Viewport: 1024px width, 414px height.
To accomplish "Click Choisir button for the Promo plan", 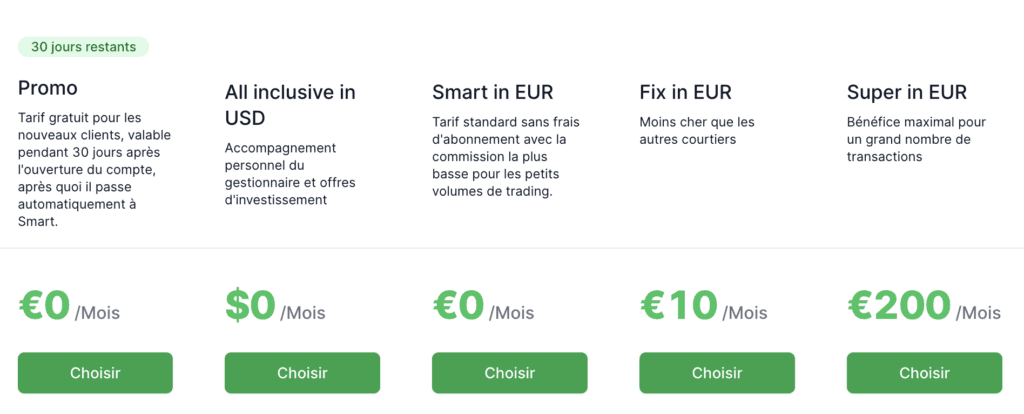I will (95, 373).
